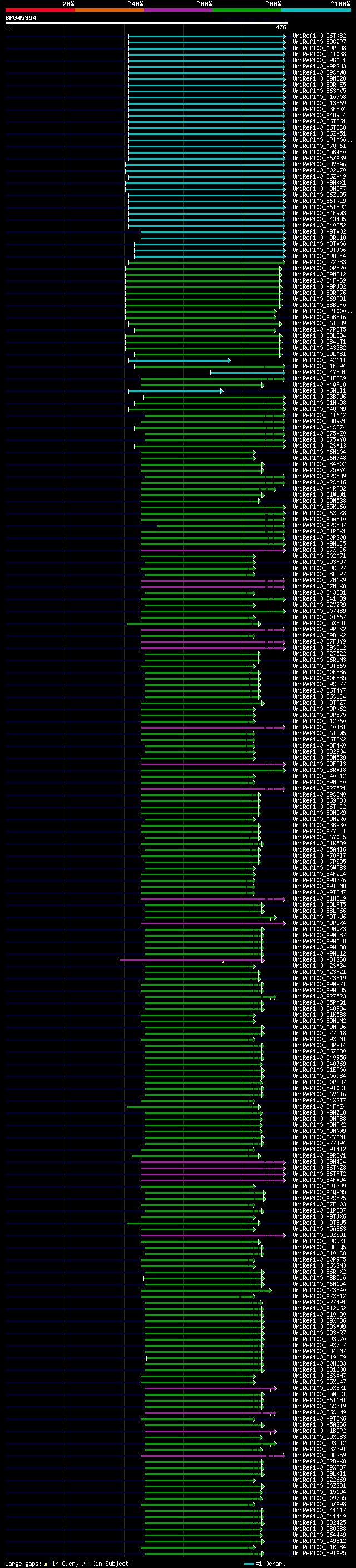Image resolution: width=356 pixels, height=1568 pixels.
Task: Select label UniRef100_A9PIX4
Action: [319, 923]
